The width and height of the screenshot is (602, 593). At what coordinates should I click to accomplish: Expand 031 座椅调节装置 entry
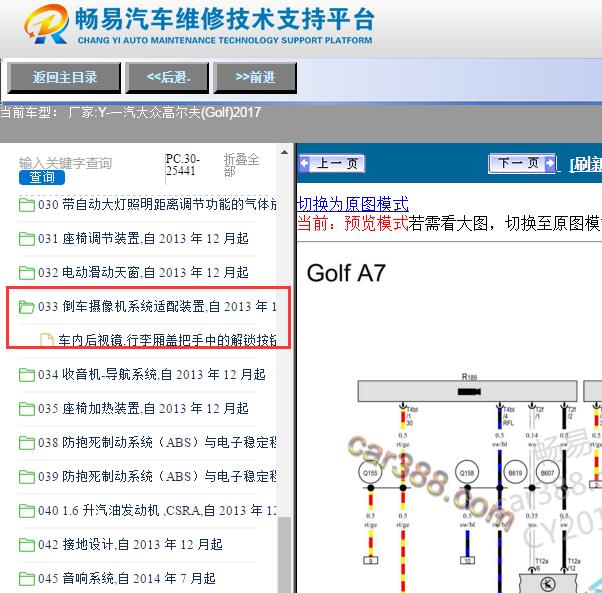click(x=143, y=239)
